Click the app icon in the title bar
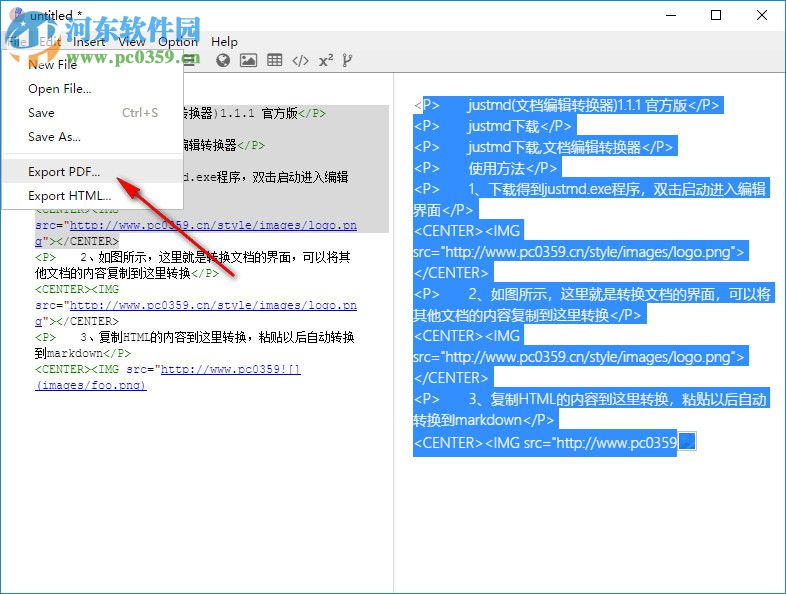This screenshot has width=786, height=594. point(16,15)
